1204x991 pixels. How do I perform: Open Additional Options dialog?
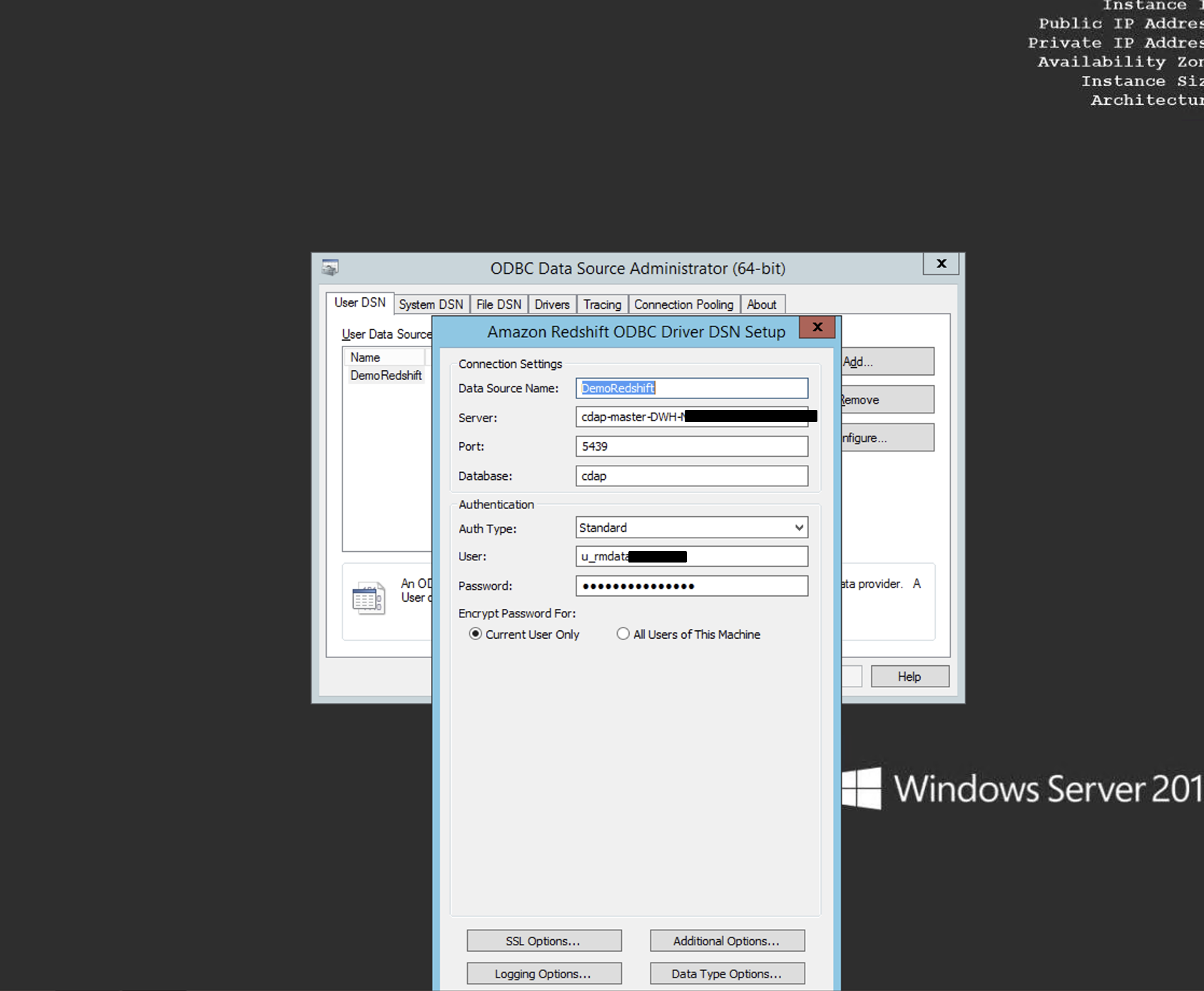tap(728, 941)
